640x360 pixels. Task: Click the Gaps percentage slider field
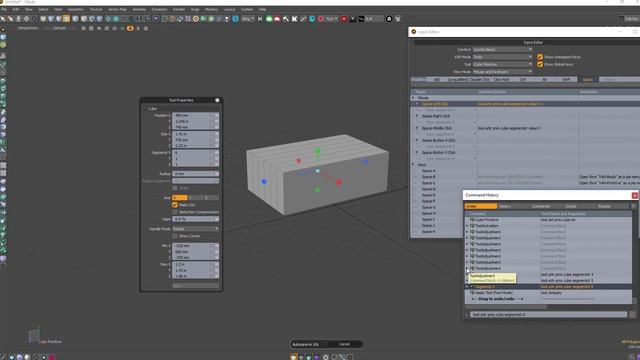(x=195, y=219)
